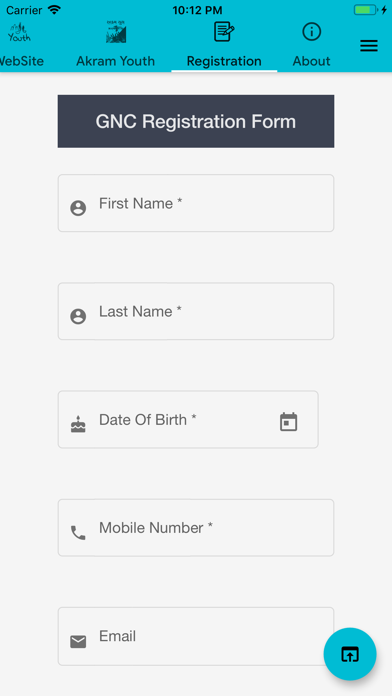Click the Akram Youth logo image
Viewport: 392px width, 696px height.
116,32
